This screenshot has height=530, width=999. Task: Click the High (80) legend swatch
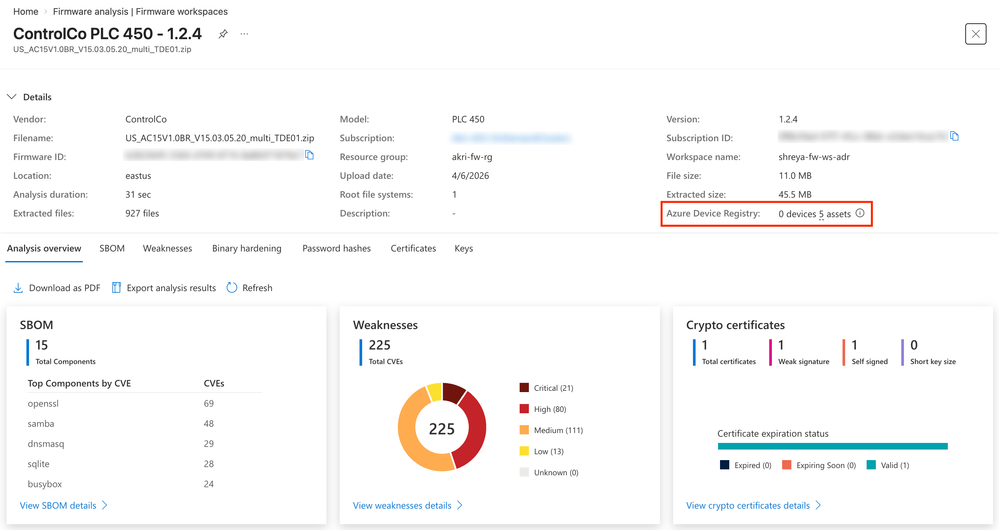pos(524,408)
